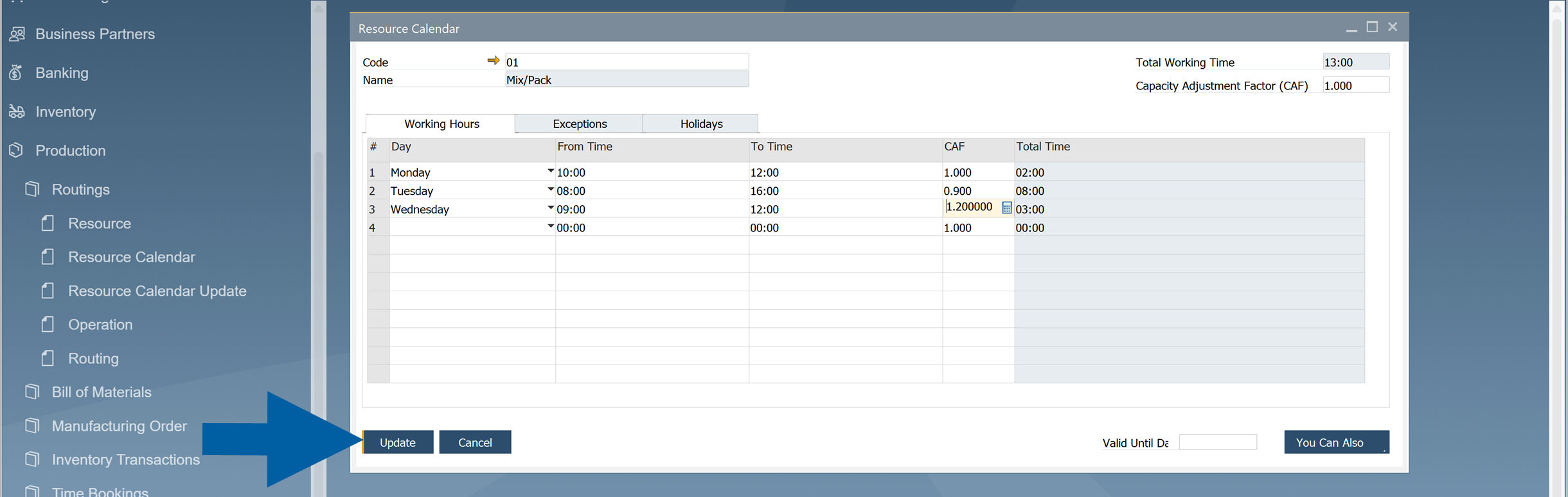Click the Capacity Adjustment Factor field

(x=1355, y=85)
